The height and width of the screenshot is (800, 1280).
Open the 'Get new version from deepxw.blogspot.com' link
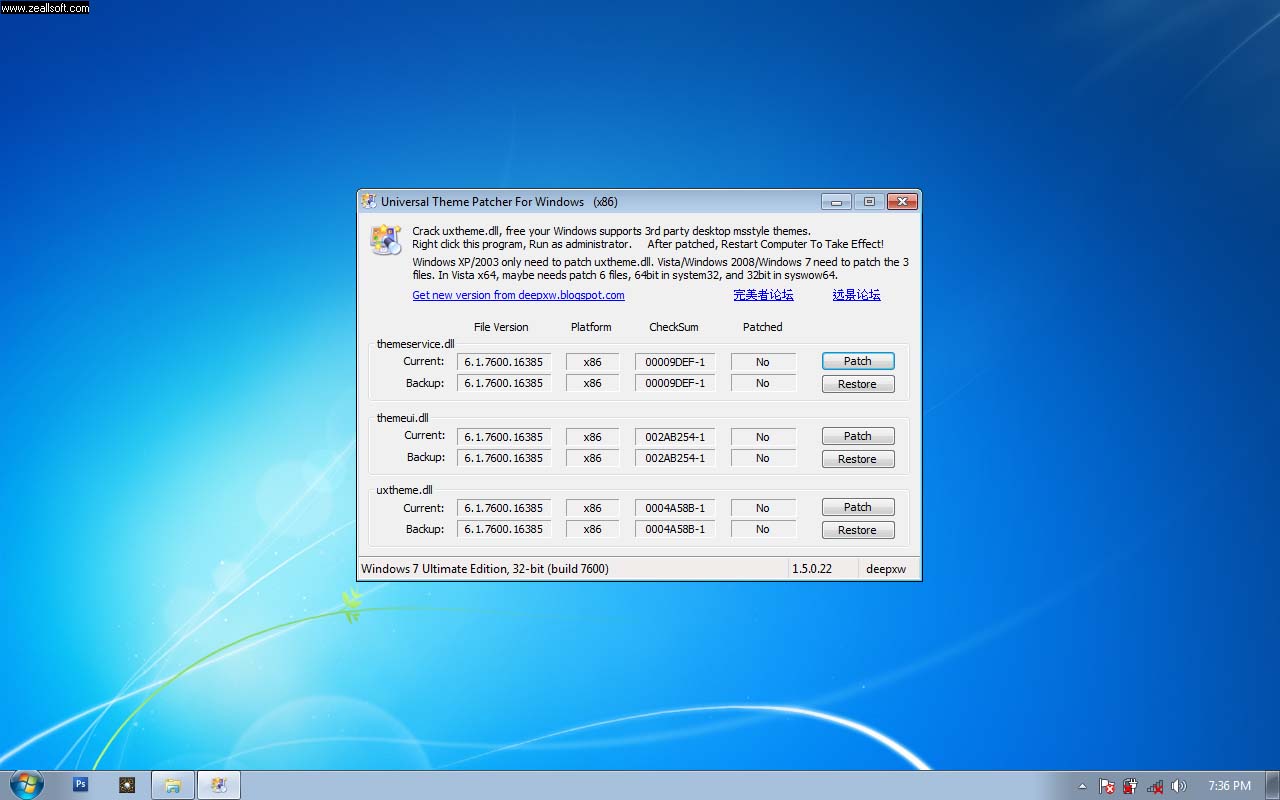[x=518, y=295]
